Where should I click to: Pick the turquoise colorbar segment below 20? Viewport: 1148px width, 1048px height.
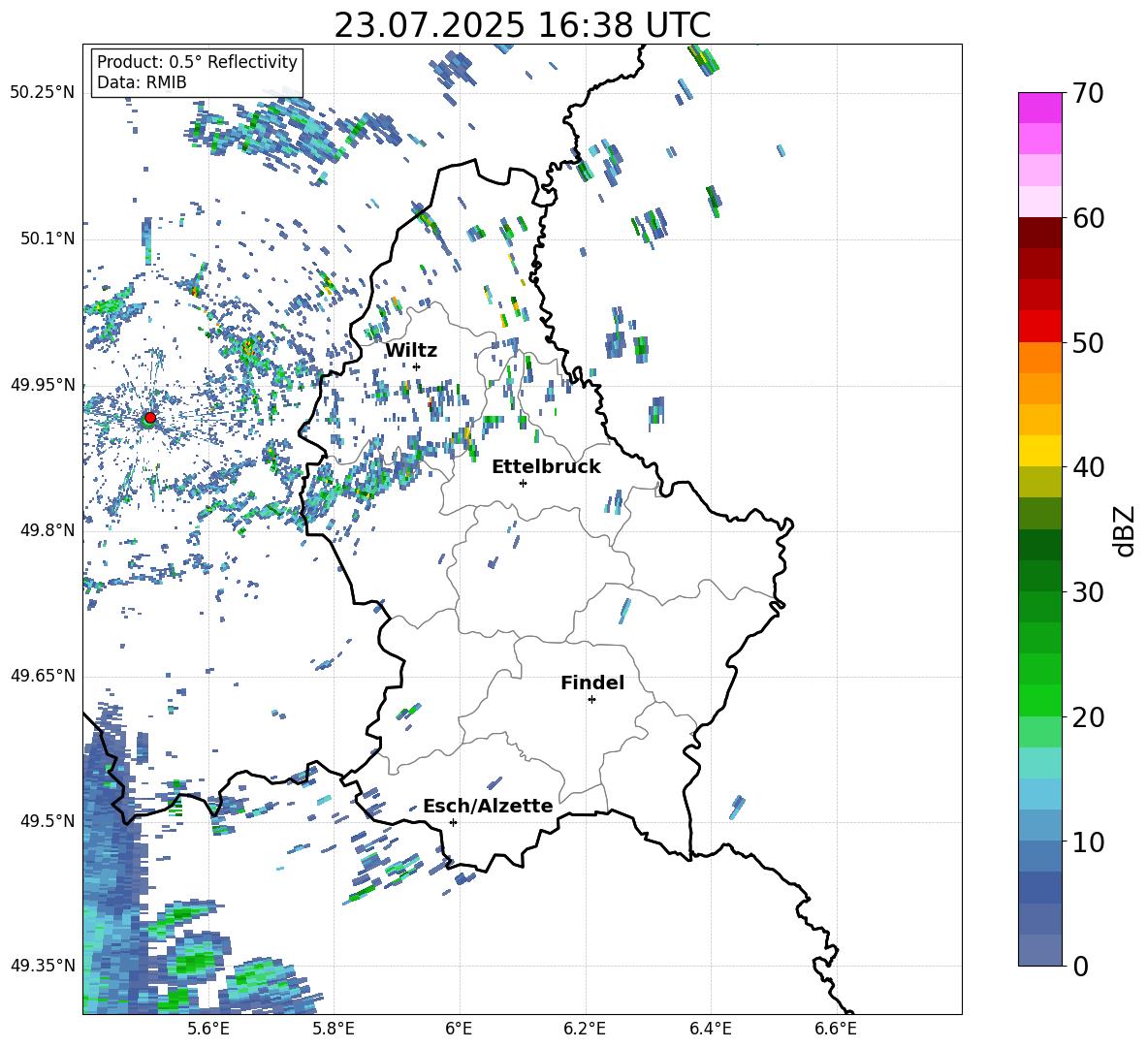tap(1040, 763)
